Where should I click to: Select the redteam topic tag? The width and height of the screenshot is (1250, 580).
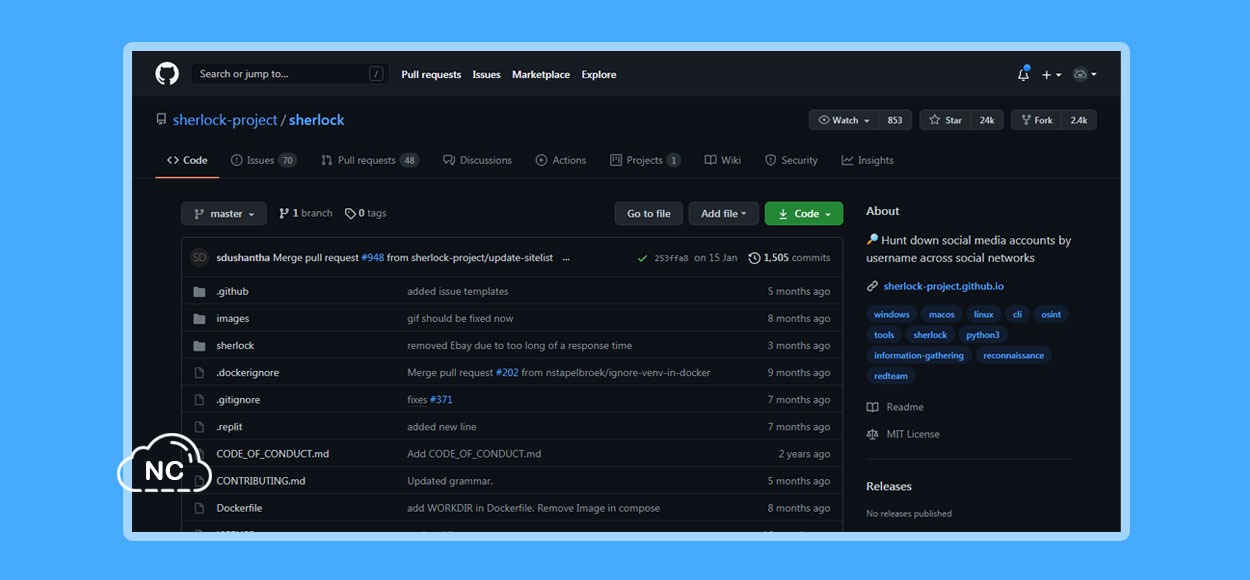[890, 376]
